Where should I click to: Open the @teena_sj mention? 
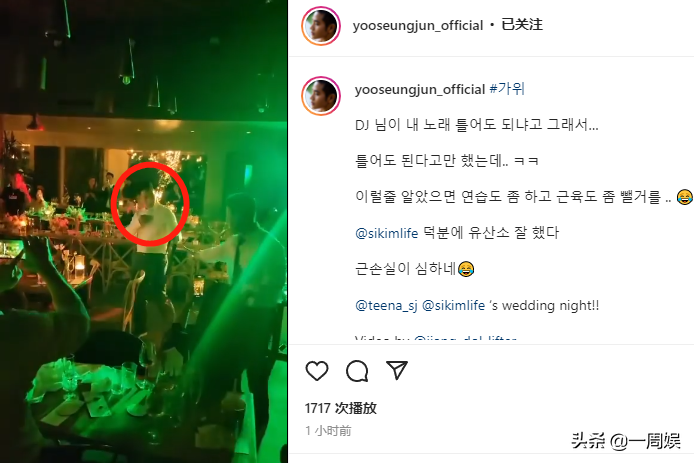[386, 306]
